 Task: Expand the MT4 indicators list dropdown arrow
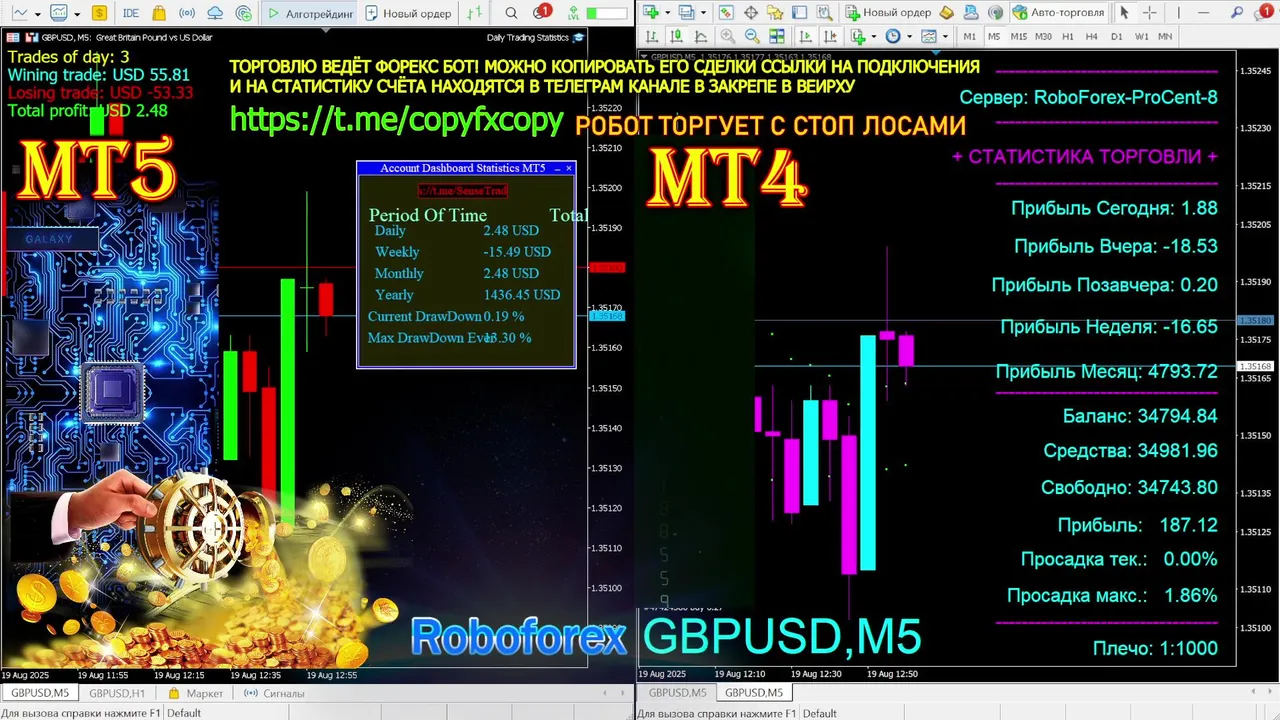(873, 36)
